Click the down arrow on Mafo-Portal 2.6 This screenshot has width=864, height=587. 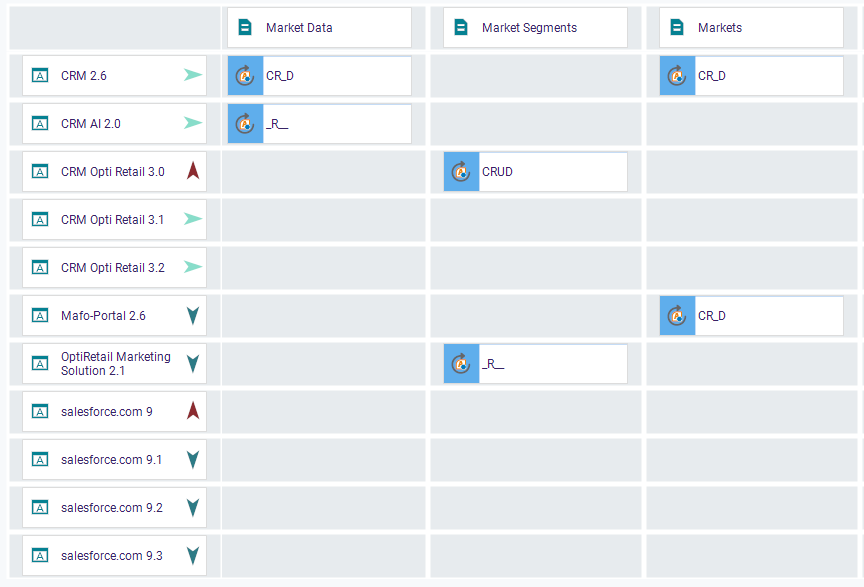(193, 316)
